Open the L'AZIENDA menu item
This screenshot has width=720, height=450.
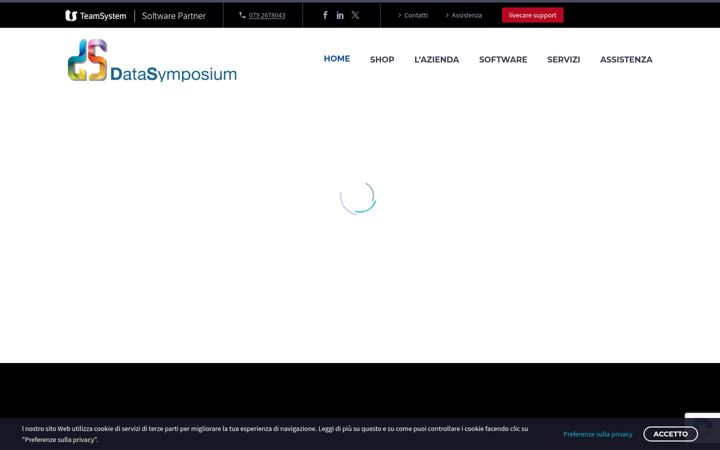tap(437, 60)
